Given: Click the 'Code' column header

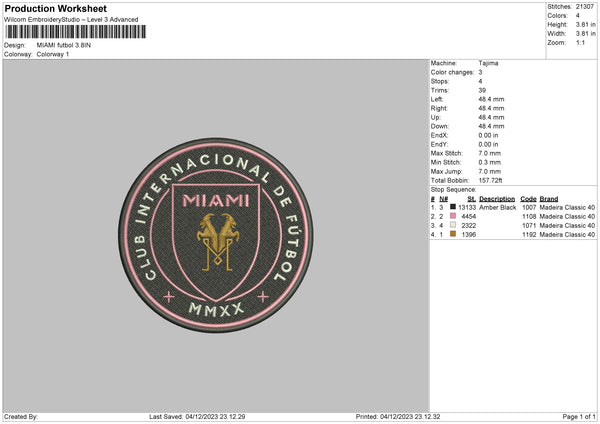Looking at the screenshot, I should [528, 199].
